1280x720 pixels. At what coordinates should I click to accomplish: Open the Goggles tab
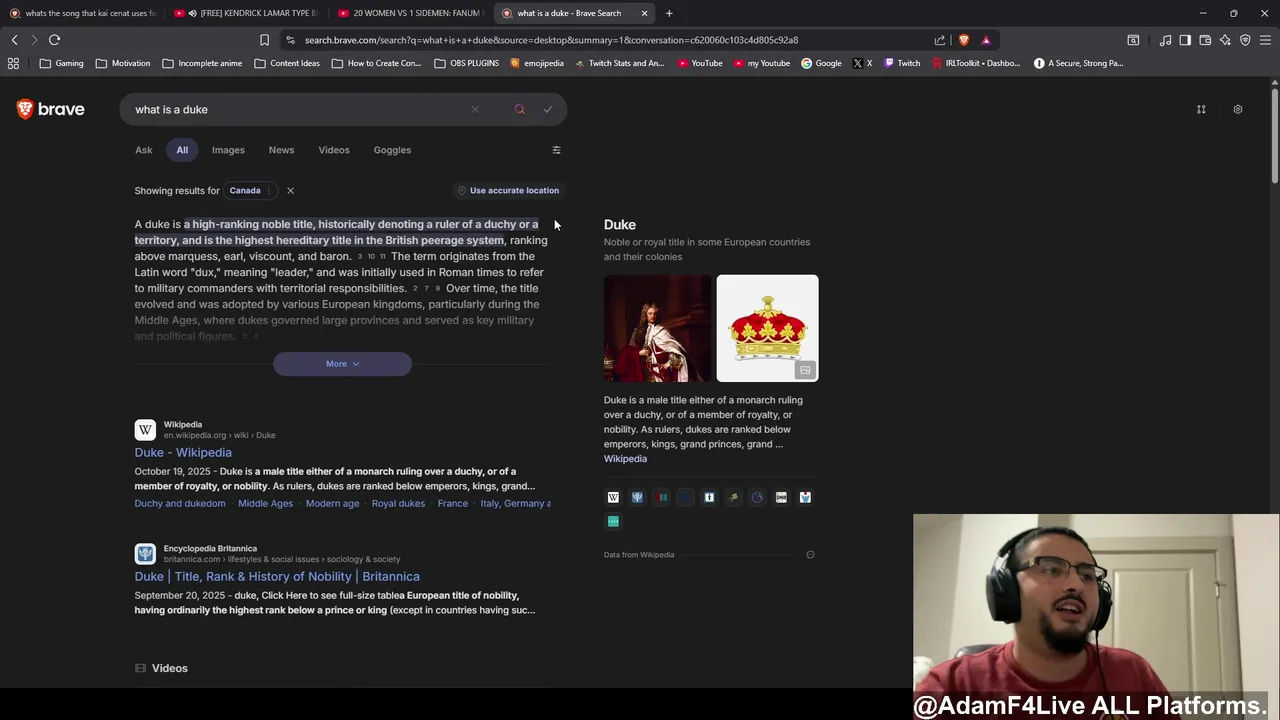[x=392, y=150]
